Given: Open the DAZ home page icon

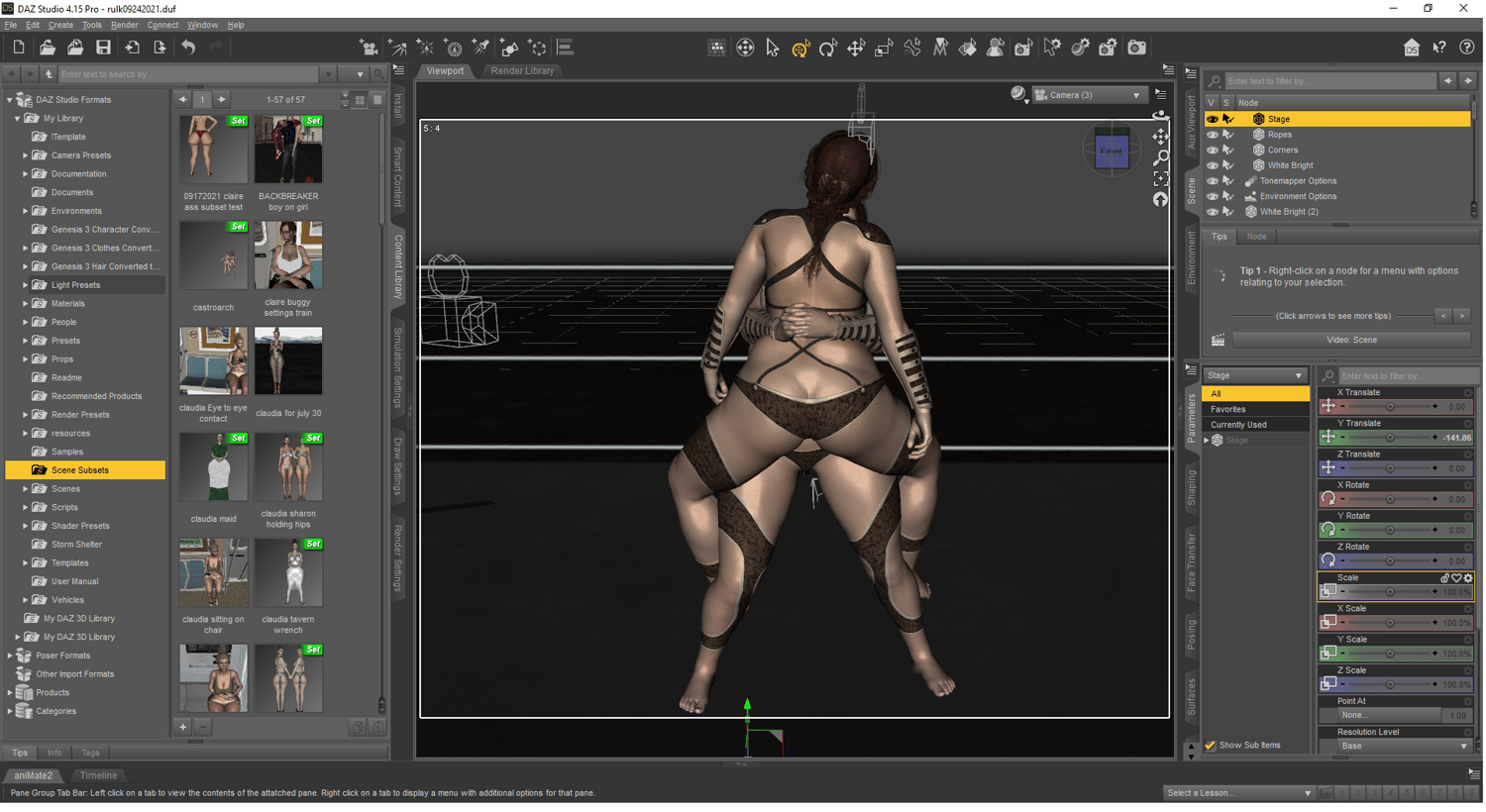Looking at the screenshot, I should [x=1412, y=48].
